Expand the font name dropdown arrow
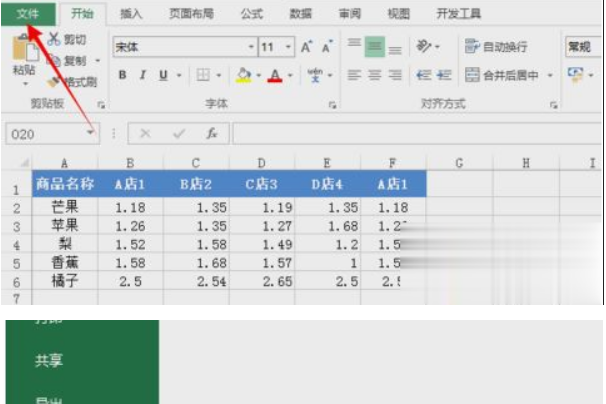The height and width of the screenshot is (404, 606). (x=251, y=47)
